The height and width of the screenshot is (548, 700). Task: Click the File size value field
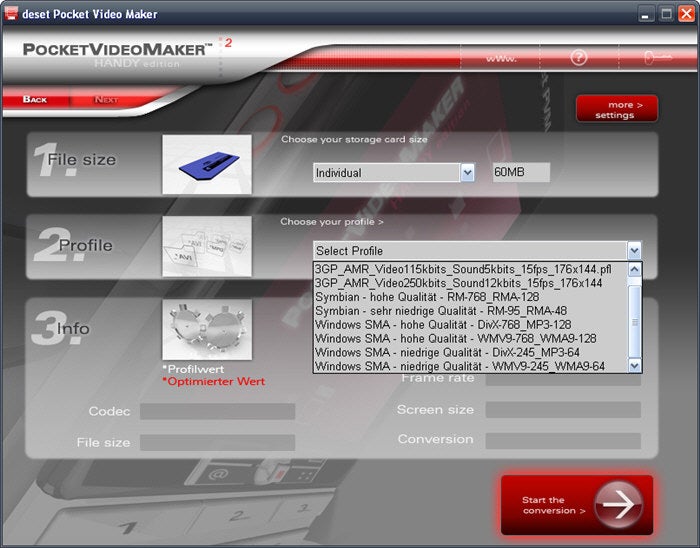(217, 442)
